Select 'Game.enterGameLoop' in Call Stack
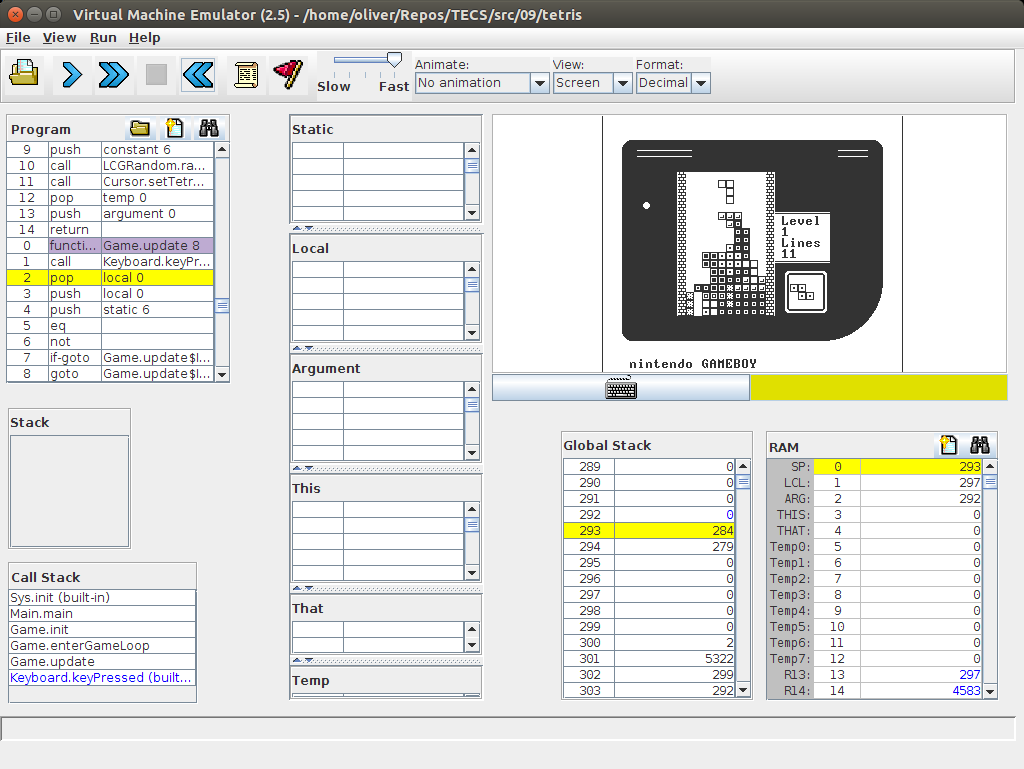Image resolution: width=1024 pixels, height=769 pixels. tap(103, 646)
